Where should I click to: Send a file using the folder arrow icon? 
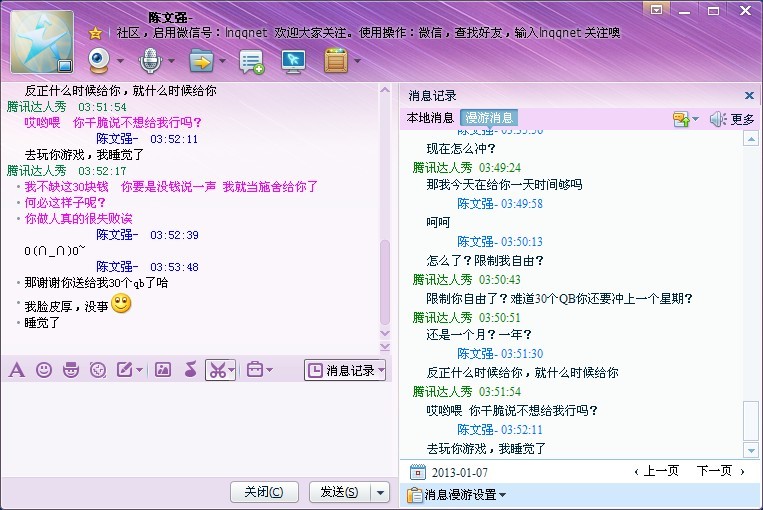(x=201, y=61)
